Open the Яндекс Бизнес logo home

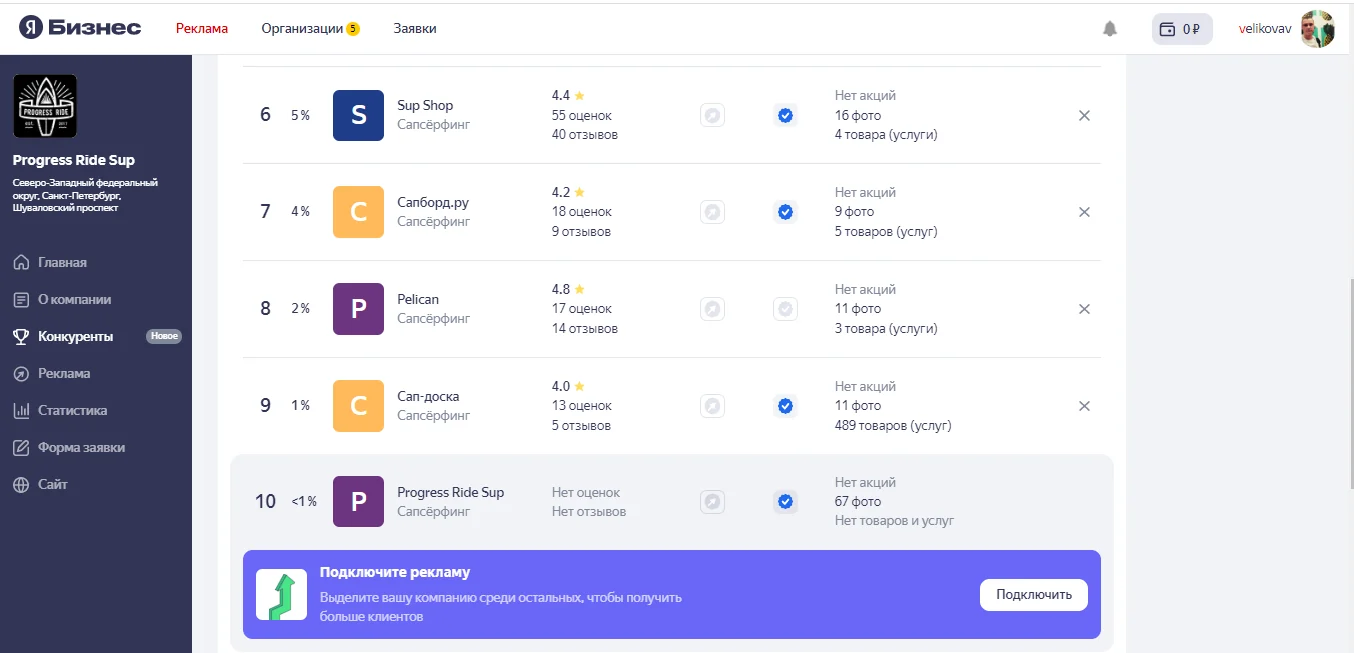(x=80, y=28)
